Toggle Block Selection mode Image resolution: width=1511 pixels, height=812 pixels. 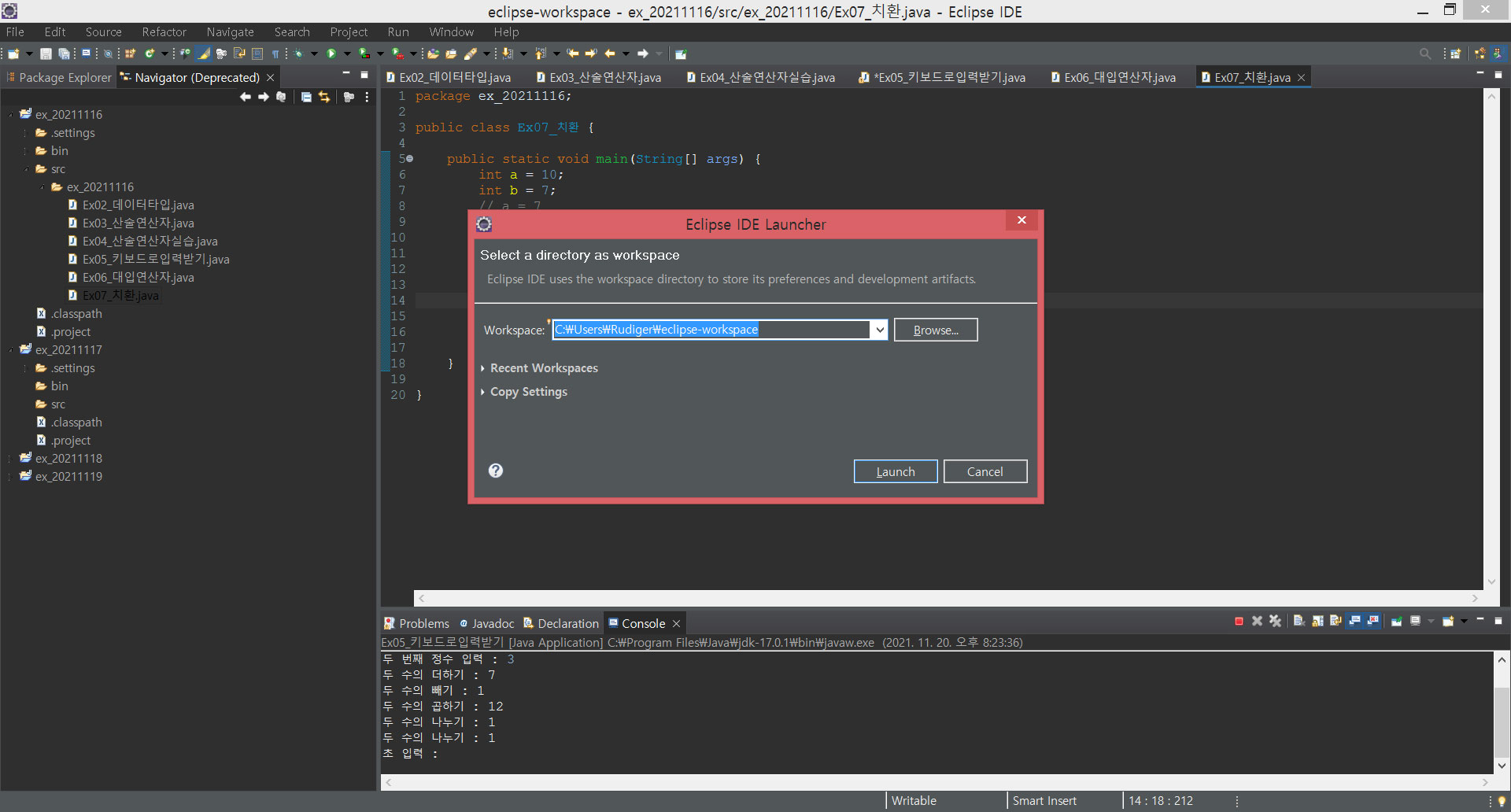click(x=257, y=54)
